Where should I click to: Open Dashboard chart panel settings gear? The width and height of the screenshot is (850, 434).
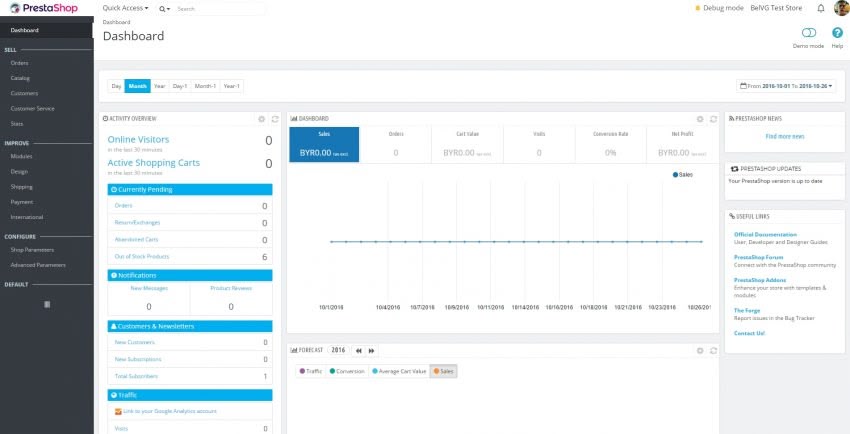click(700, 119)
